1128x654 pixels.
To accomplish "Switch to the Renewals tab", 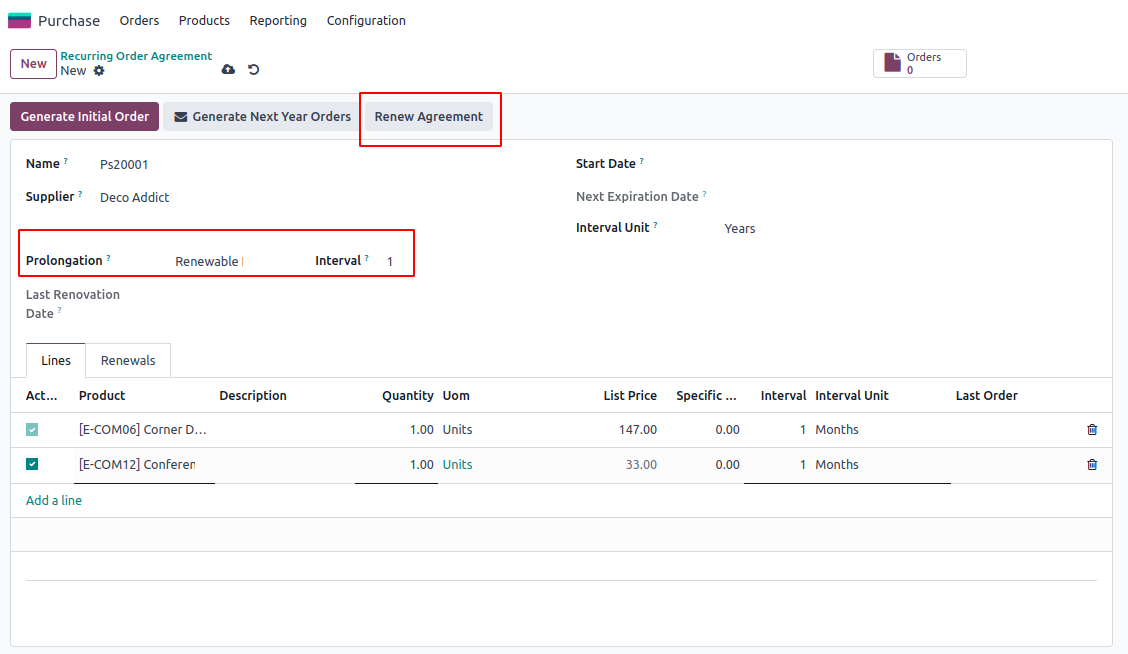I will point(128,361).
